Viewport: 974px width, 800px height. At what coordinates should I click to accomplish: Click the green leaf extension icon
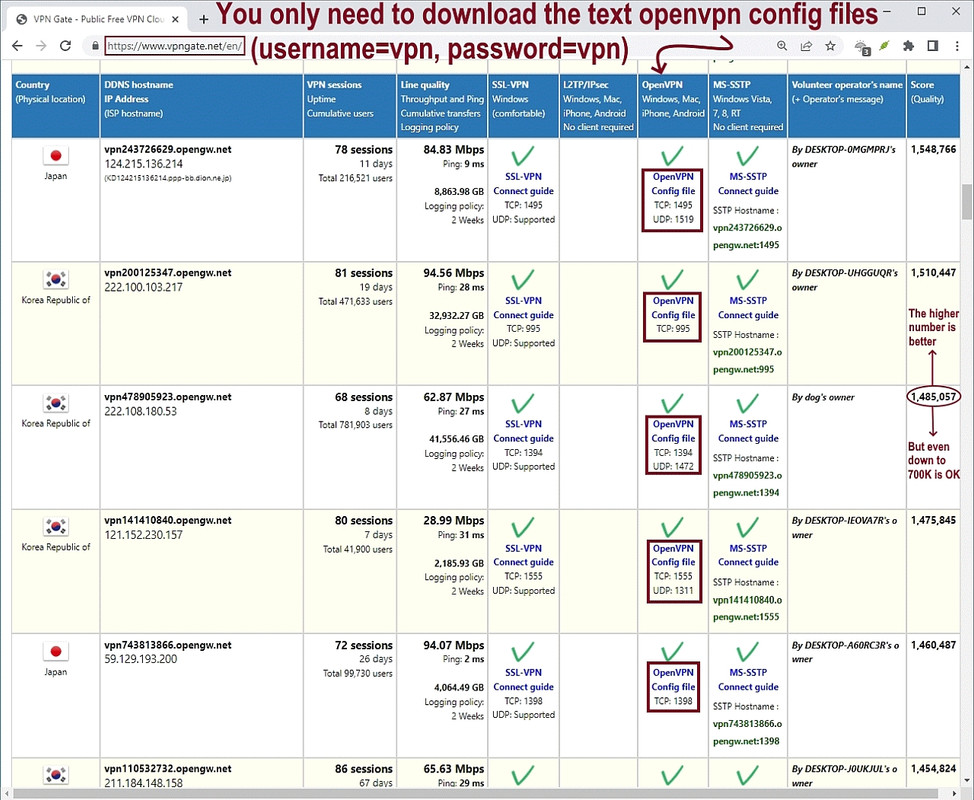coord(885,45)
